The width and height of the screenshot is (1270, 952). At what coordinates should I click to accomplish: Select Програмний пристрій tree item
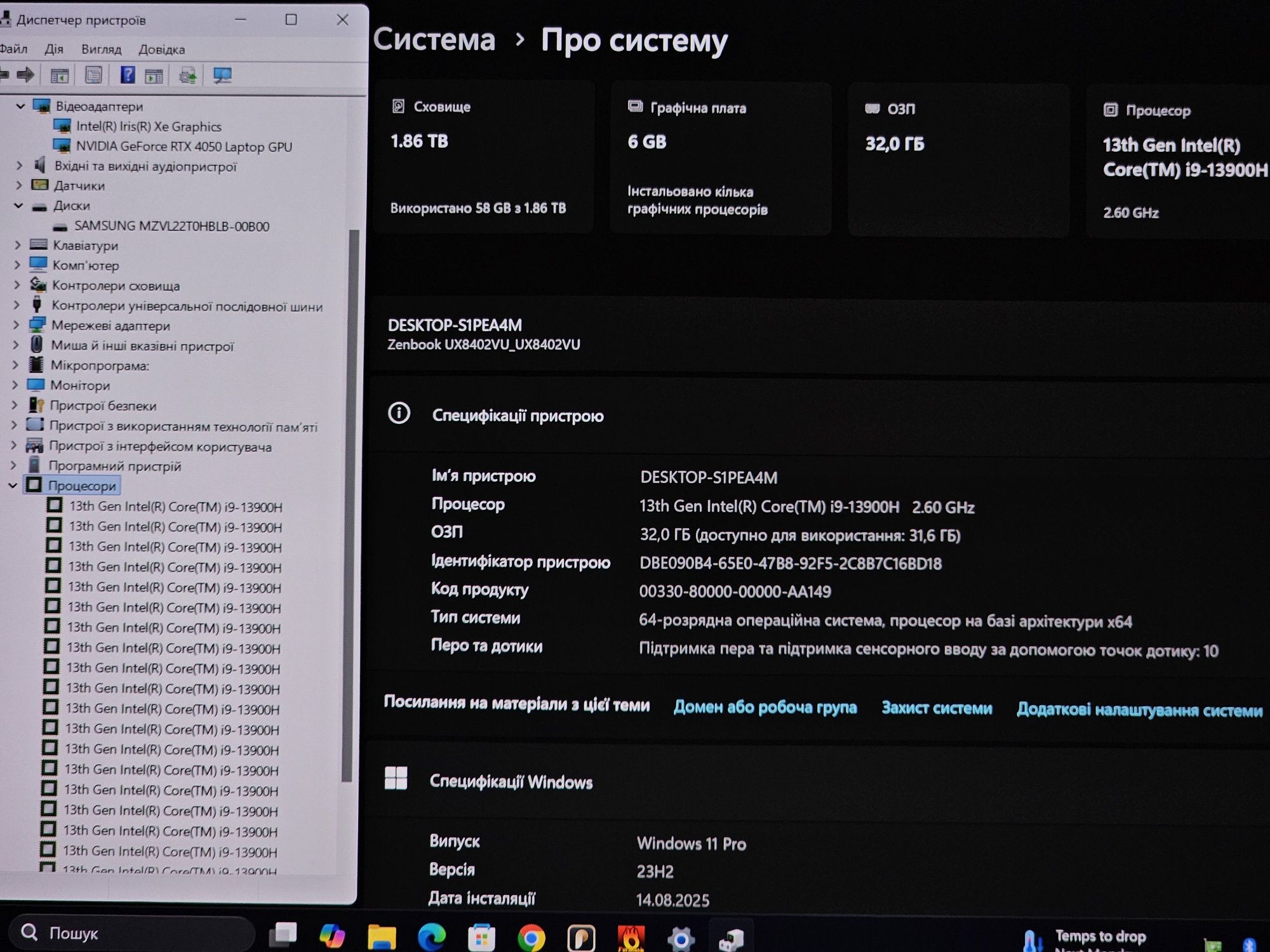pyautogui.click(x=115, y=466)
